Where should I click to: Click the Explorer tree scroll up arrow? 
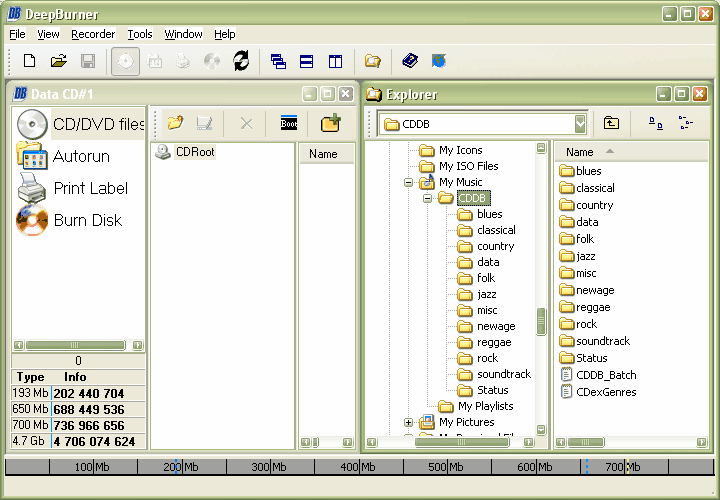pos(541,147)
